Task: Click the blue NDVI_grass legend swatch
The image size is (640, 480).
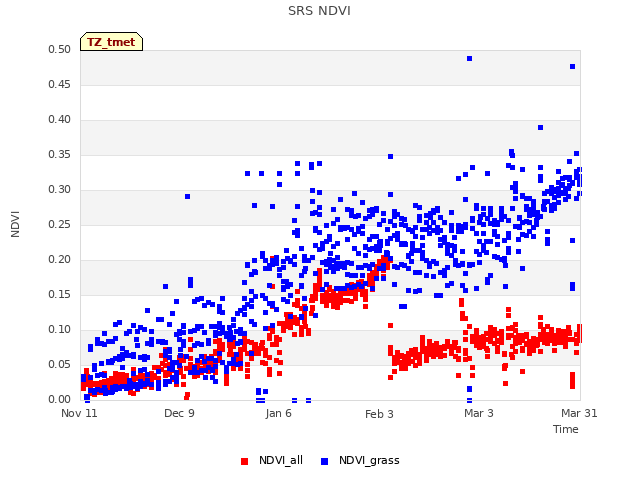Action: coord(324,461)
